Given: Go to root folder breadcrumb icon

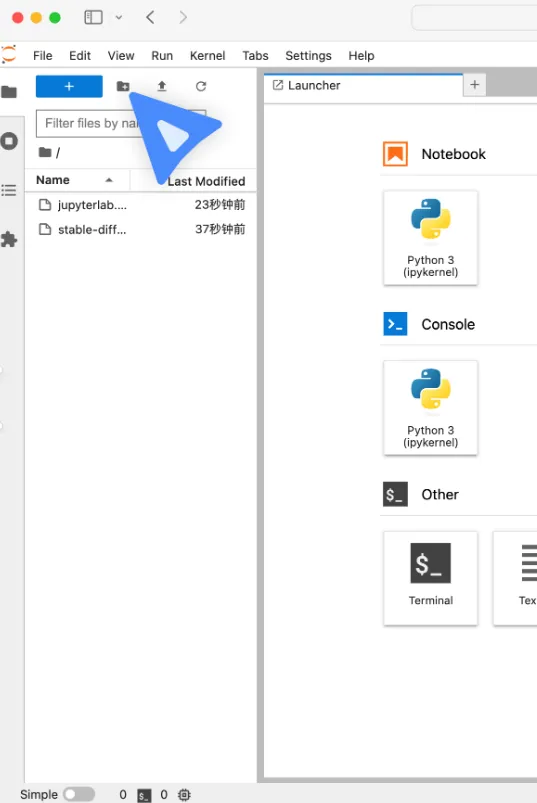Looking at the screenshot, I should click(x=45, y=152).
